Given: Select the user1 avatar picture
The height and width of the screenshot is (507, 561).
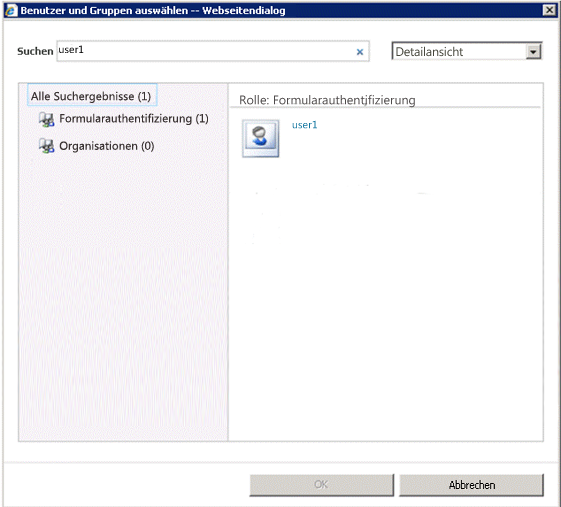Looking at the screenshot, I should [x=260, y=138].
